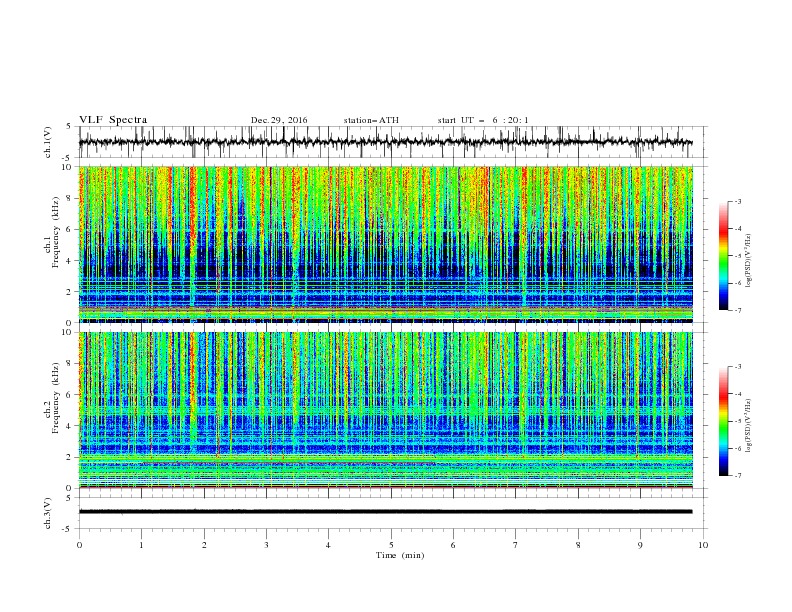792x612 pixels.
Task: Click the ch.1 voltage waveform trace
Action: 385,142
